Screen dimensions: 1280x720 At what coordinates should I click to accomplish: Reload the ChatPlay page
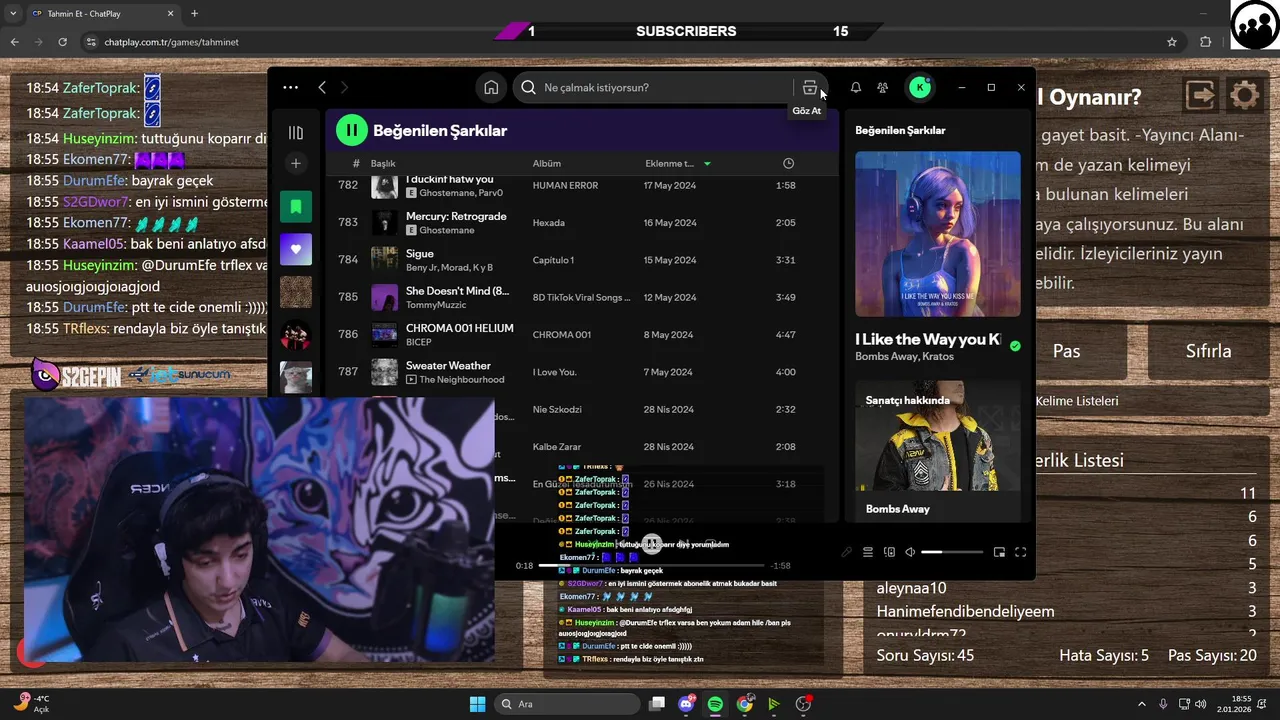pos(62,42)
